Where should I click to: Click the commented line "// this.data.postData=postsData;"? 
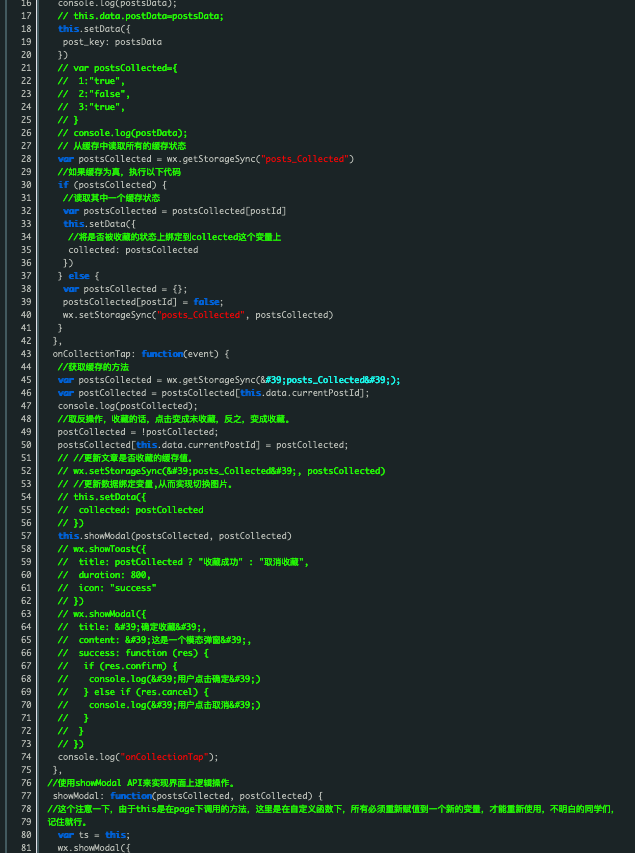140,16
